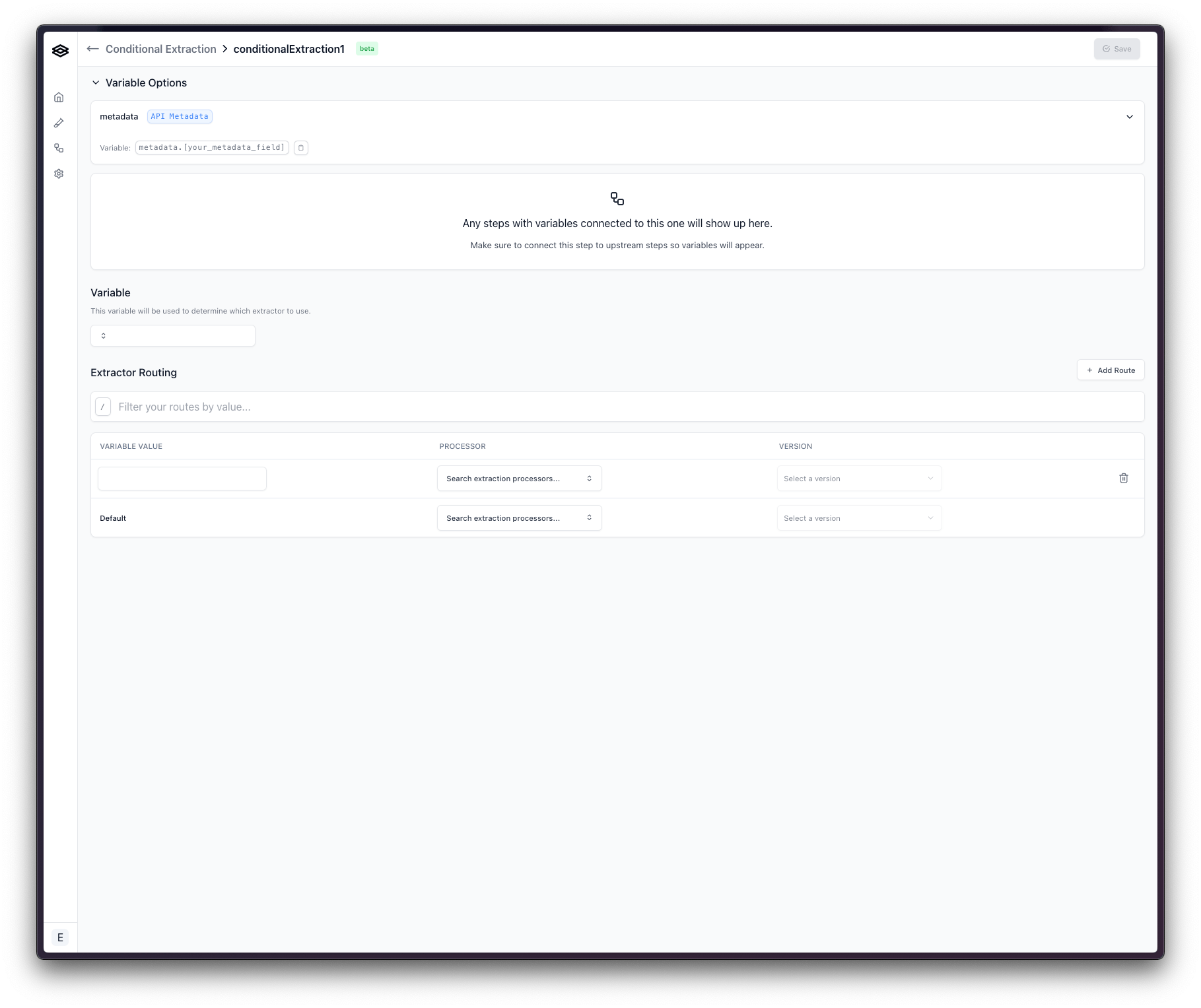Open the settings gear sidebar icon
The width and height of the screenshot is (1201, 1008).
59,174
